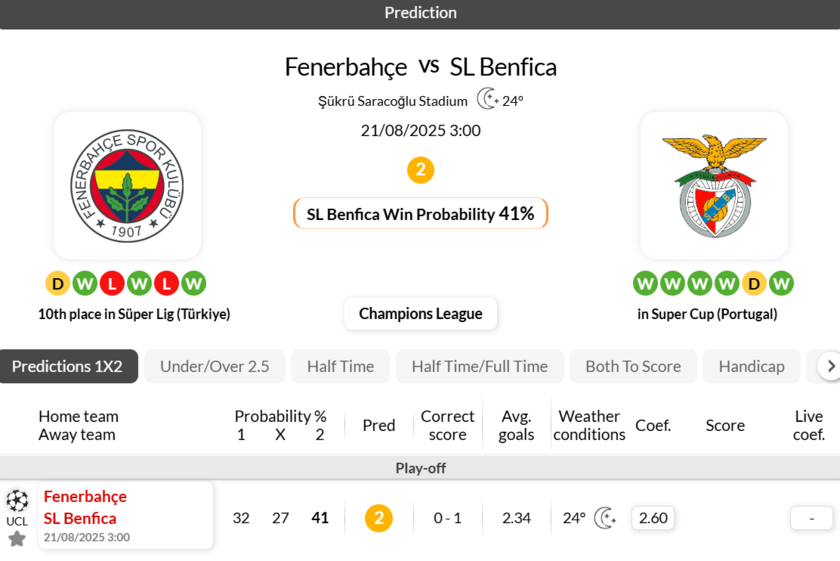Click the SL Benfica eagle crest logo
The width and height of the screenshot is (840, 561).
click(x=713, y=186)
